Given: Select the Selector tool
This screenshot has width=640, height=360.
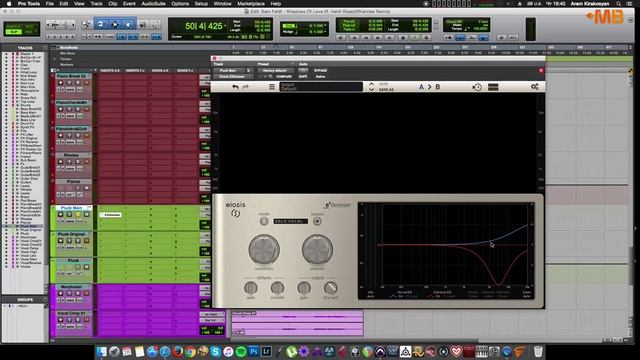Looking at the screenshot, I should pyautogui.click(x=115, y=25).
